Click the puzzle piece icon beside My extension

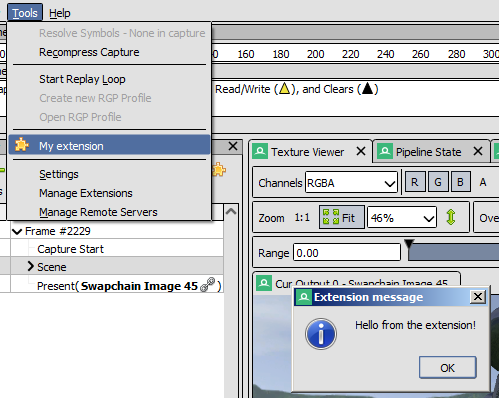(x=22, y=145)
